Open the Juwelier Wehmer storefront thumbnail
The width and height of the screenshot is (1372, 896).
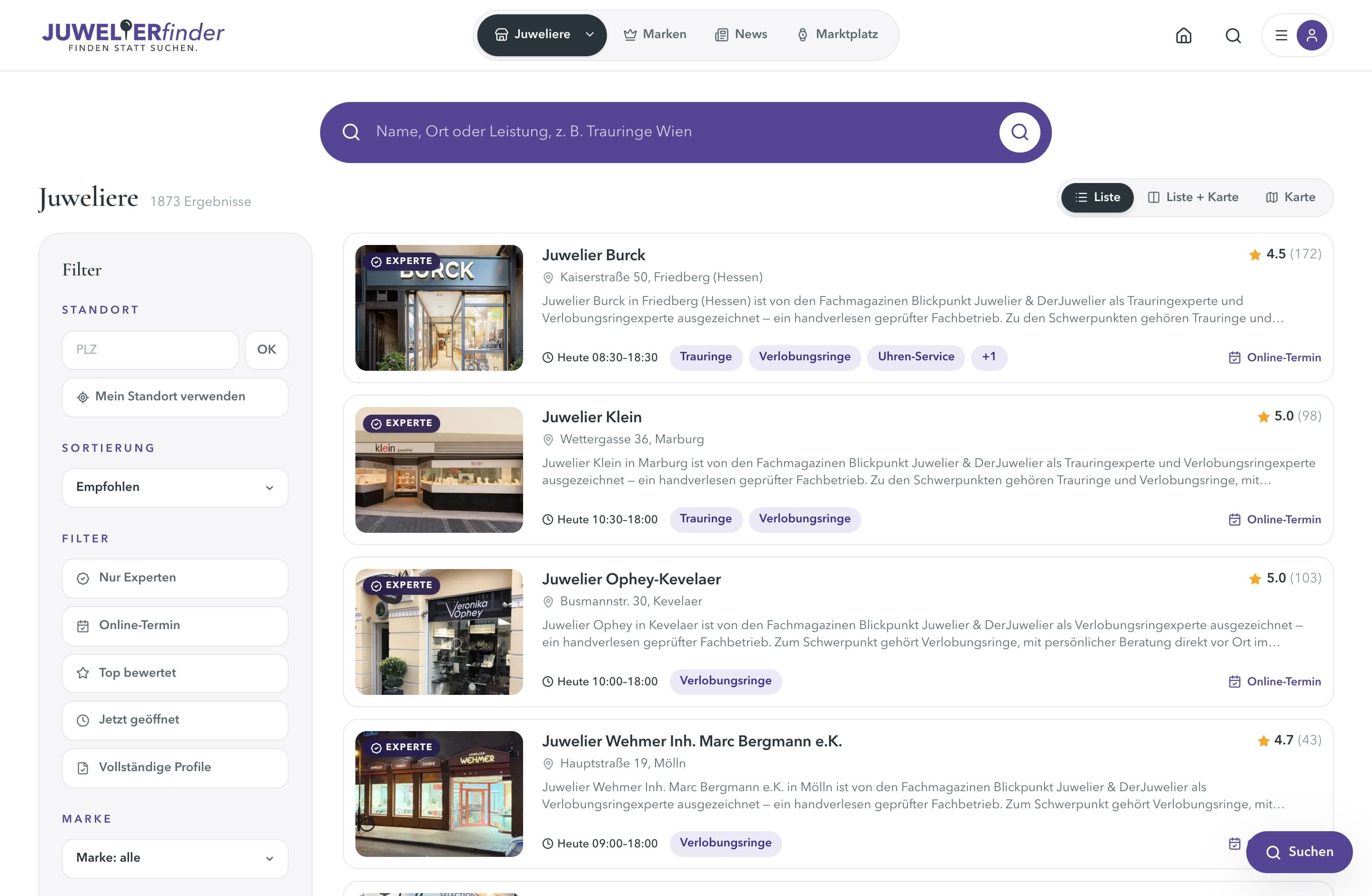439,794
